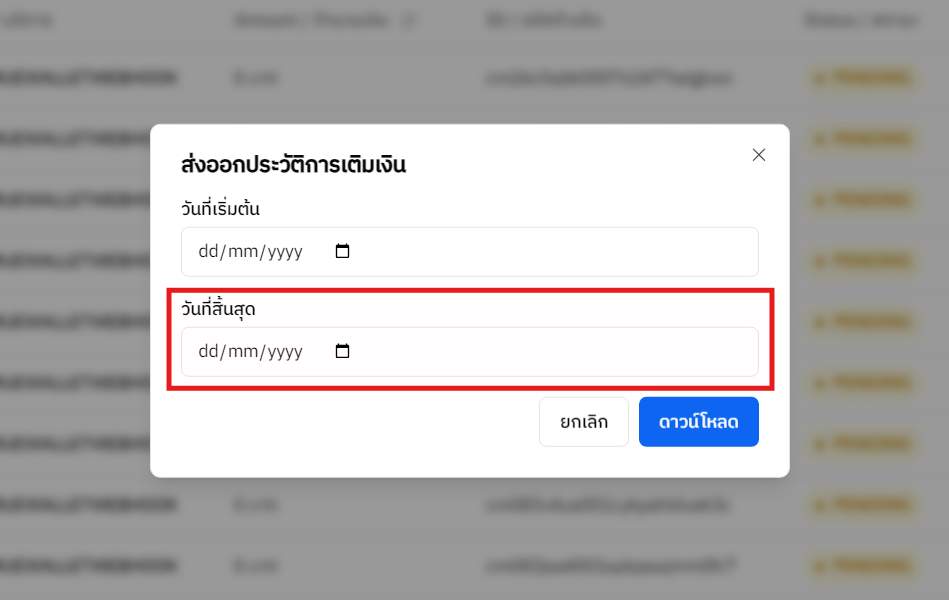Viewport: 949px width, 600px height.
Task: Open the start date calendar picker
Action: pos(342,251)
